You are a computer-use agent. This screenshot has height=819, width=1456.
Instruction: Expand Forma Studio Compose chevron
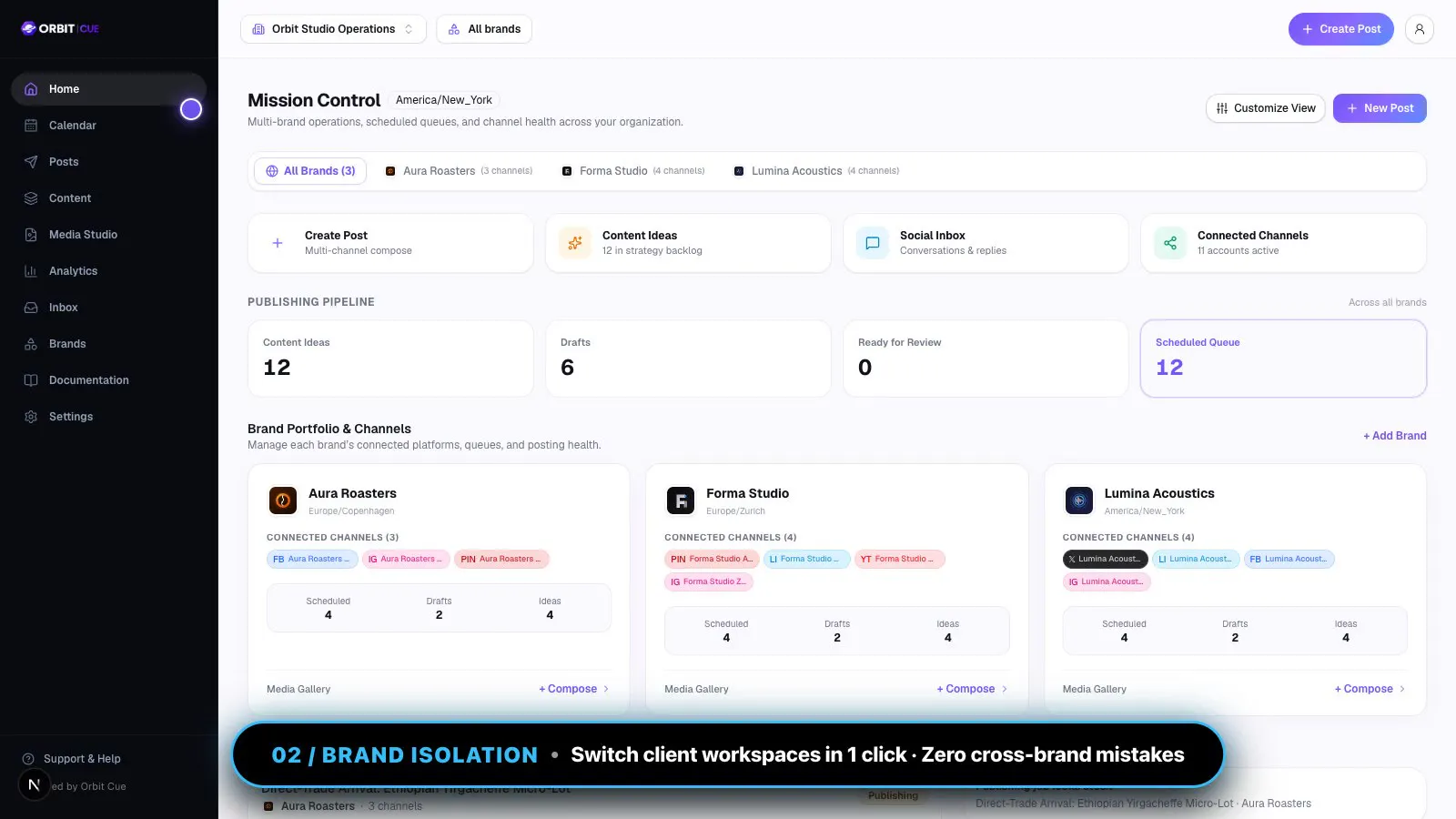pyautogui.click(x=1004, y=689)
